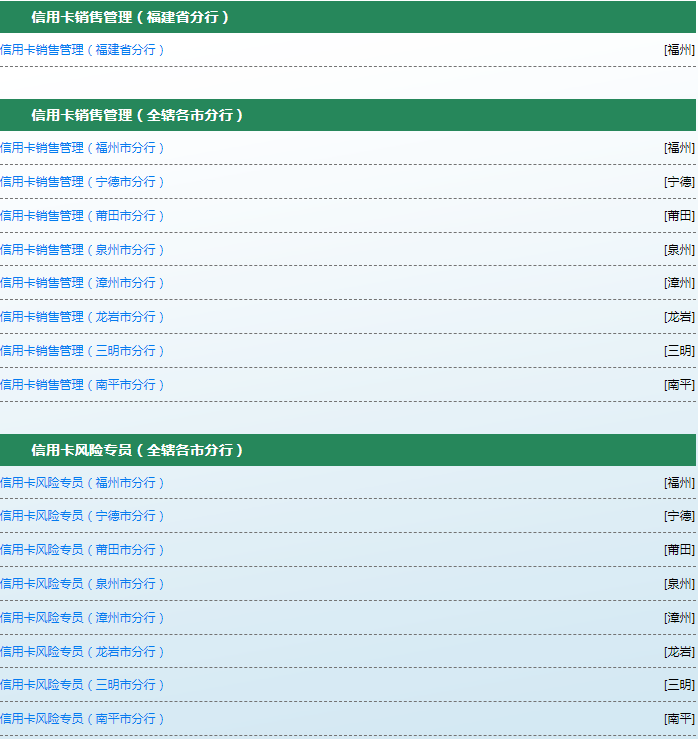Open 信用卡销售管理（福建省分行）job link
The width and height of the screenshot is (698, 739).
[82, 50]
